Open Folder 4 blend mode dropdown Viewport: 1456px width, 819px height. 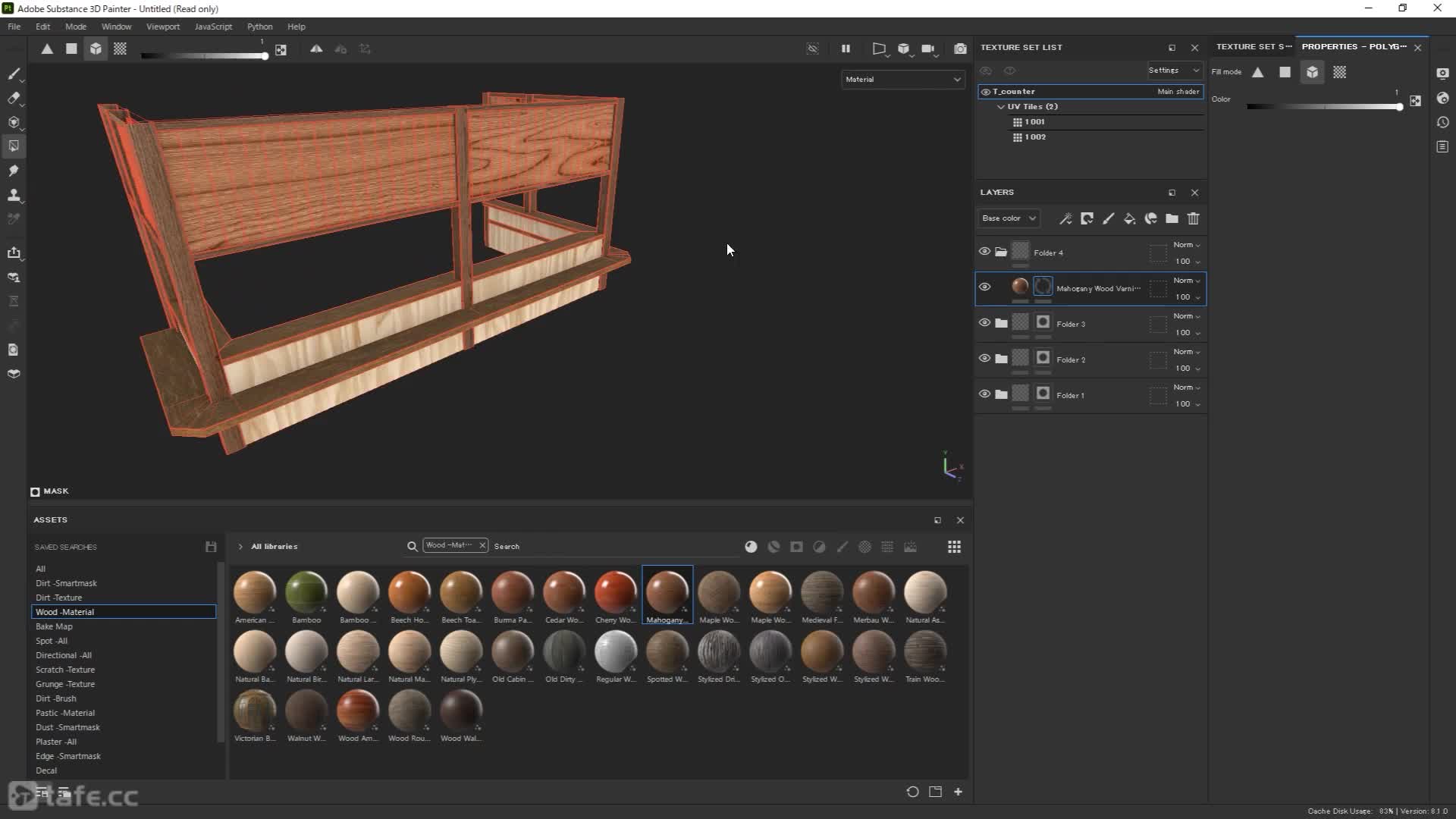pyautogui.click(x=1187, y=245)
